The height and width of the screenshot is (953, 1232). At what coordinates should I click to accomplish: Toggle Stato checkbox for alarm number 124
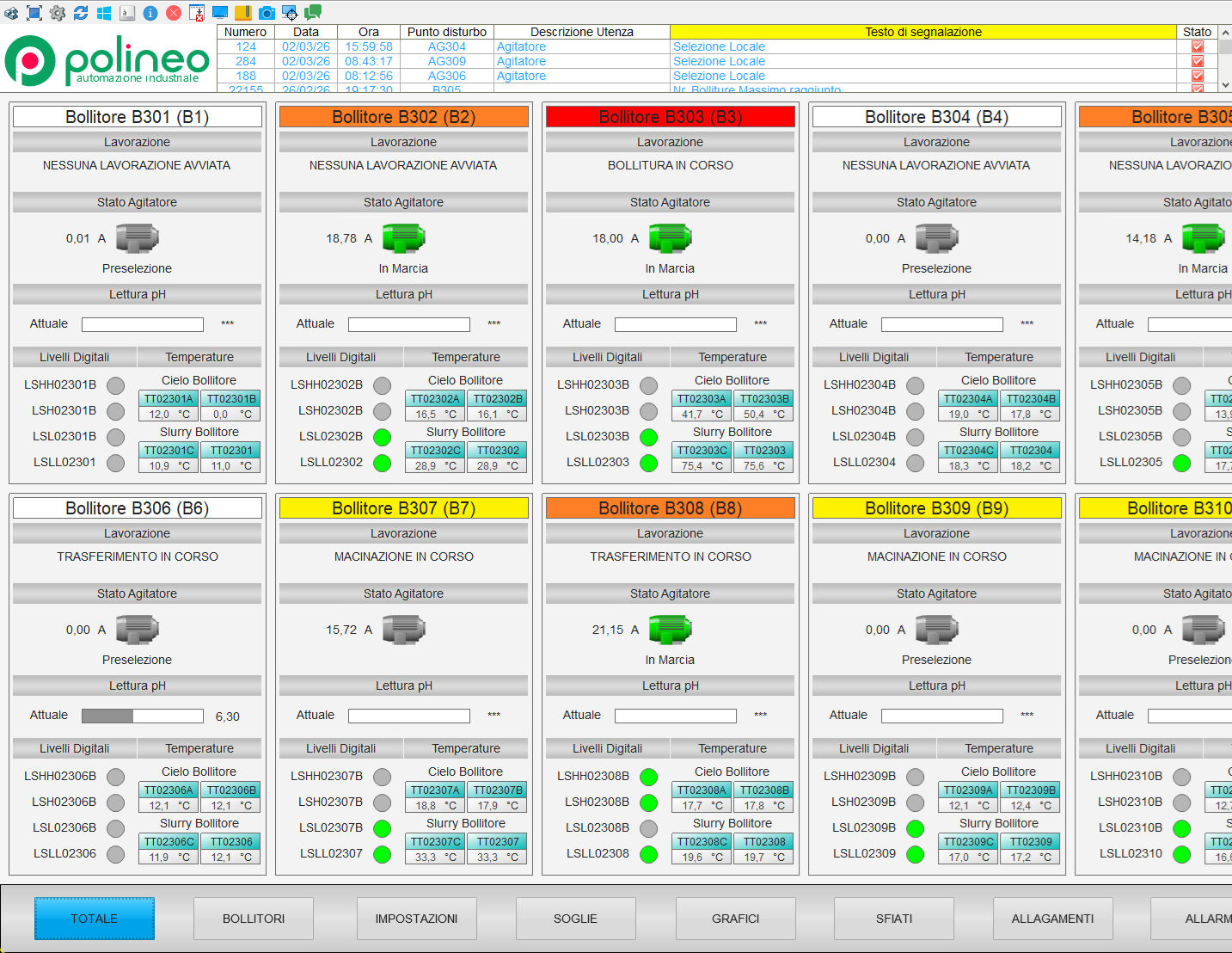1197,47
